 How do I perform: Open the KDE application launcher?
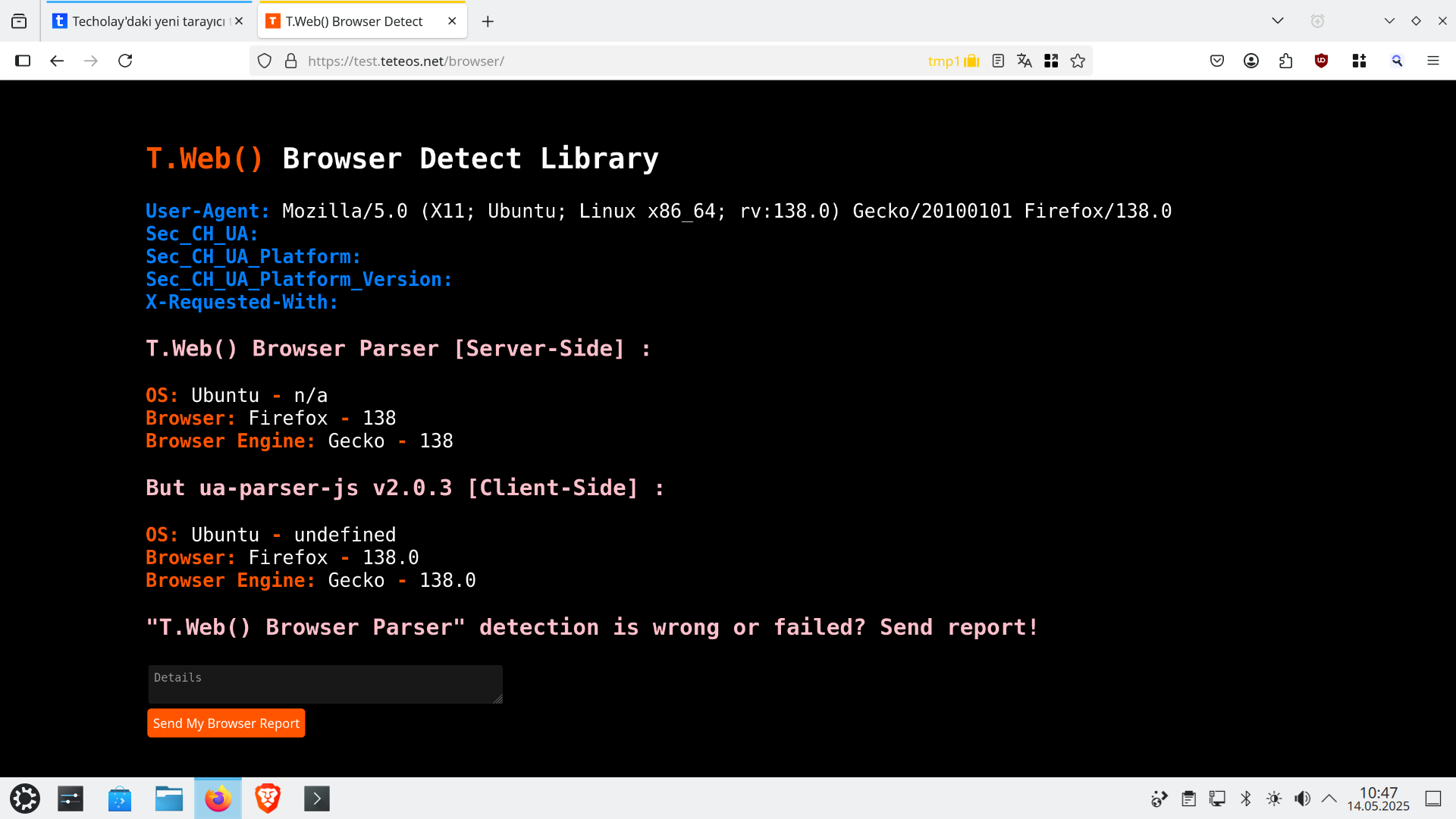pos(25,799)
